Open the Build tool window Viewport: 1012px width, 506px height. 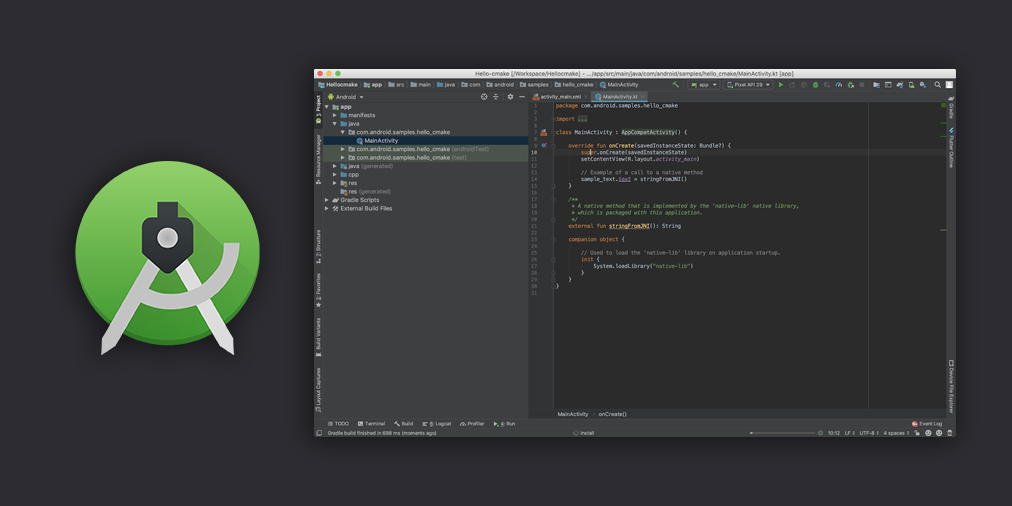(x=403, y=424)
